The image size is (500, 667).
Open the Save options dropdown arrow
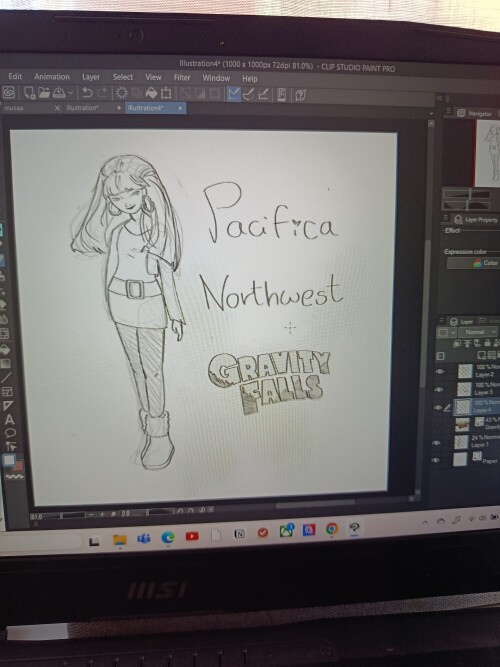point(70,93)
